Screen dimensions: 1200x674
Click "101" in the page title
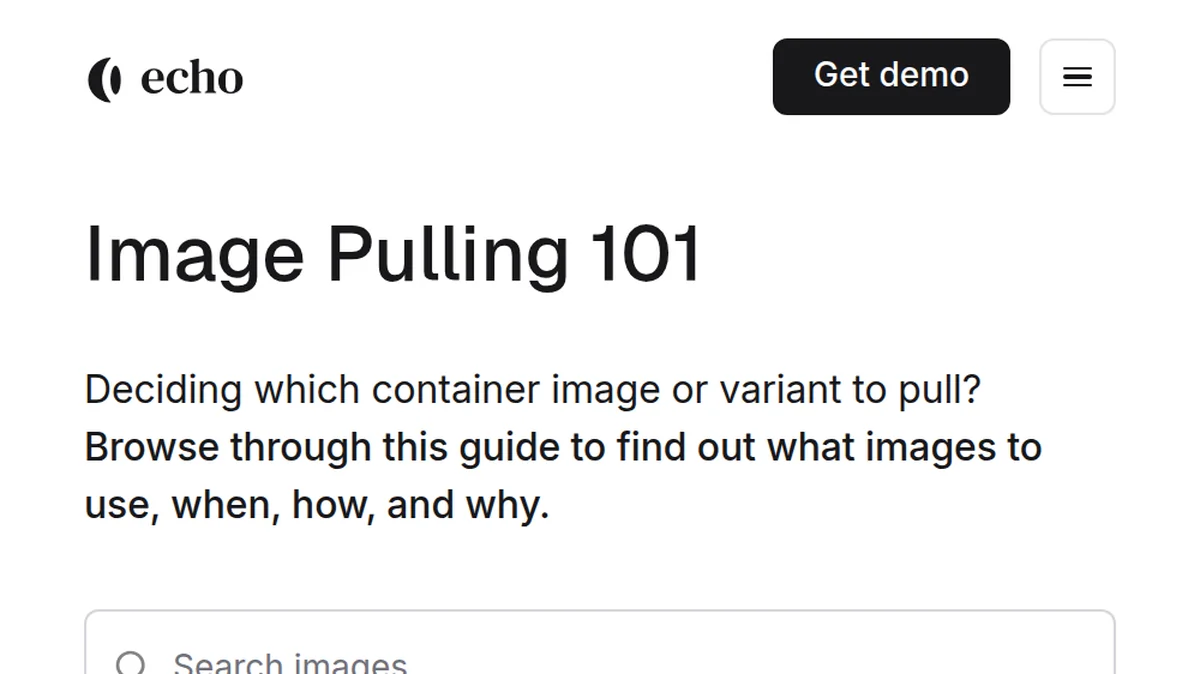[644, 254]
